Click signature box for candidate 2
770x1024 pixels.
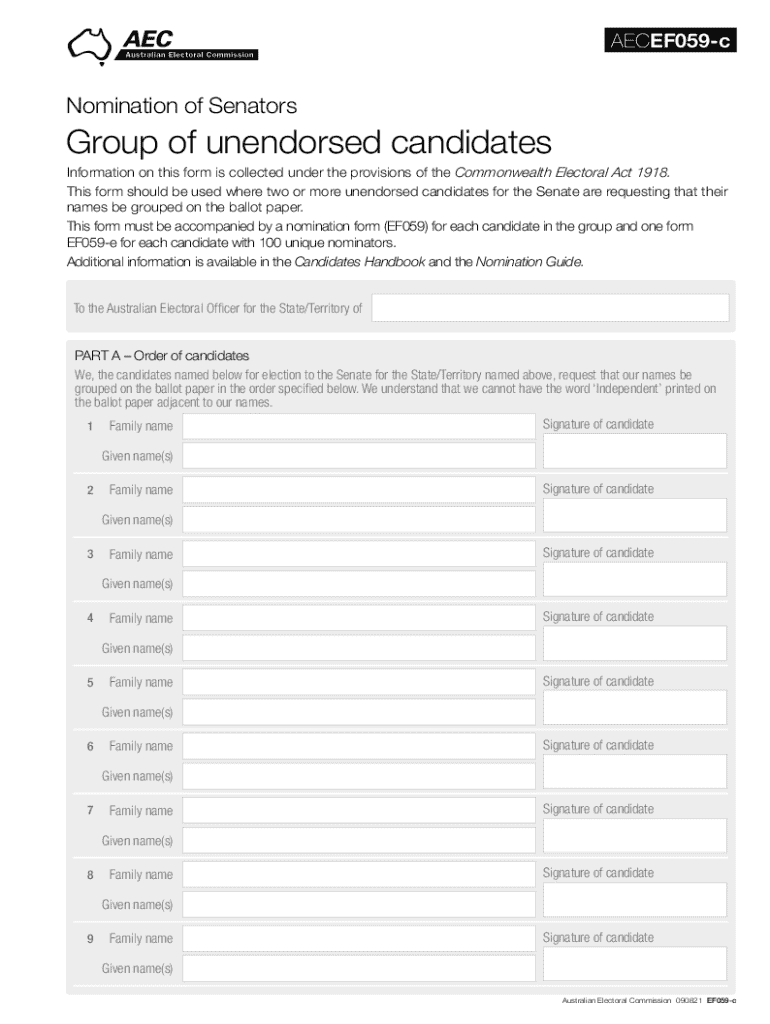click(x=634, y=515)
